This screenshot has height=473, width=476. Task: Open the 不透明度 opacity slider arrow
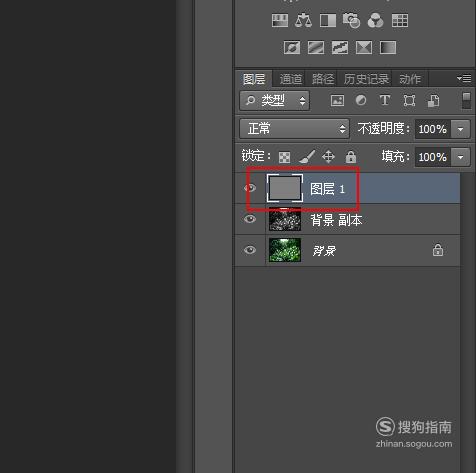pos(460,129)
